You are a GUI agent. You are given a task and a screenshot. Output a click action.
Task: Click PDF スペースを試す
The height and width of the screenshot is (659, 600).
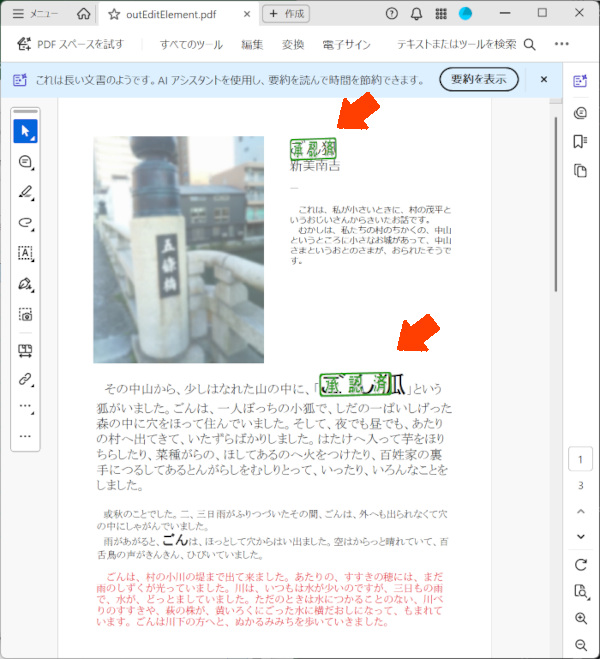pyautogui.click(x=70, y=44)
